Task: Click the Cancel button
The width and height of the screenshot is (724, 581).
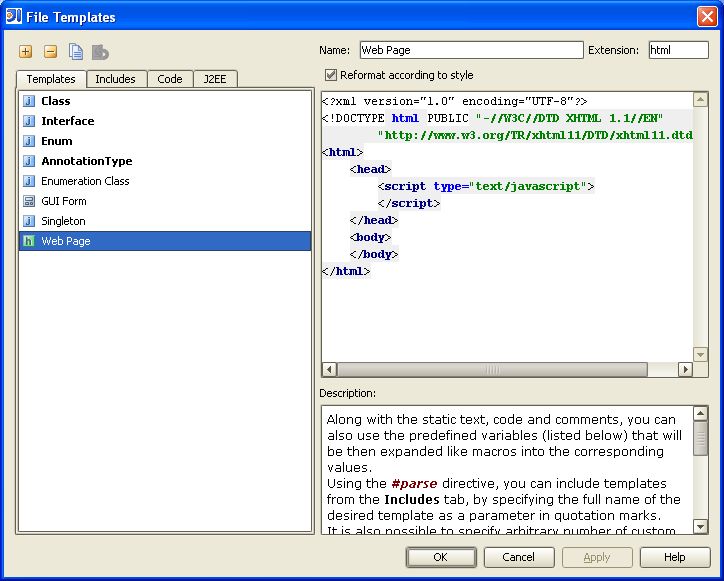Action: [519, 557]
